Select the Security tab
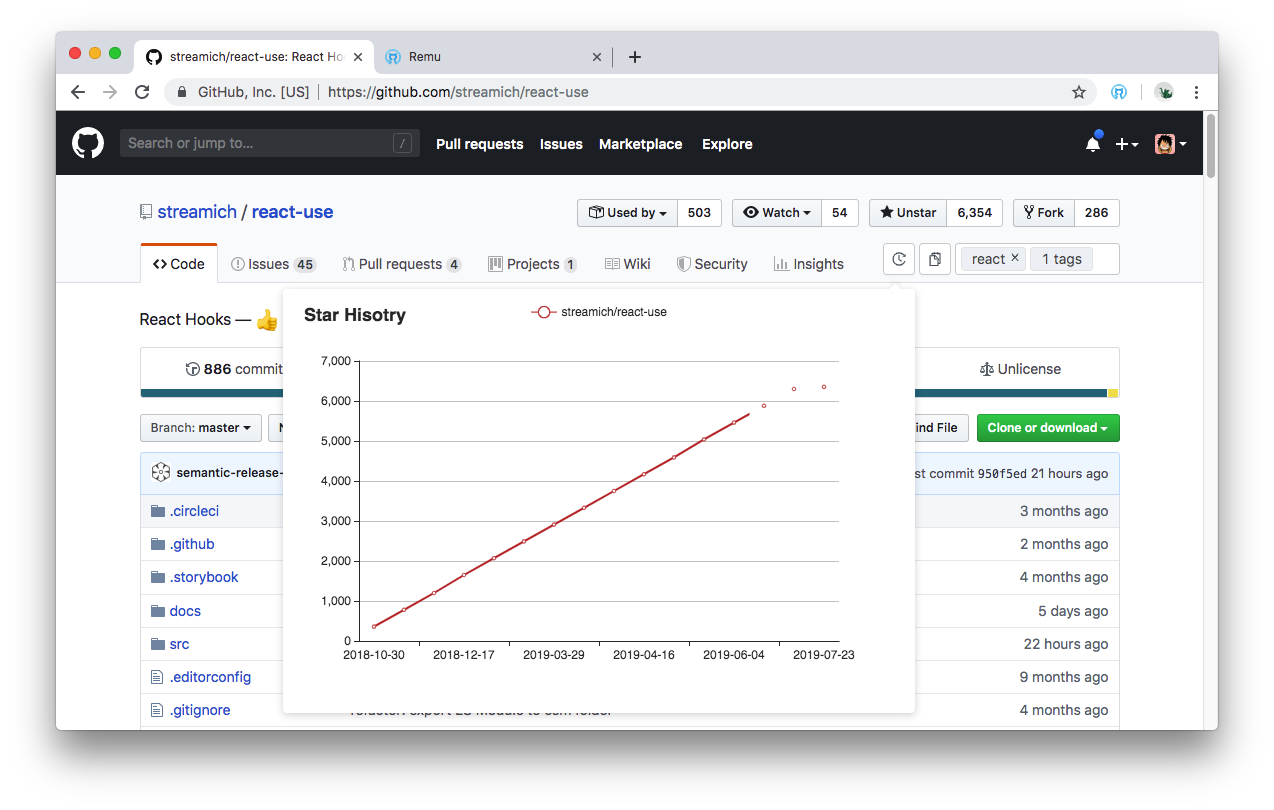 pos(712,264)
